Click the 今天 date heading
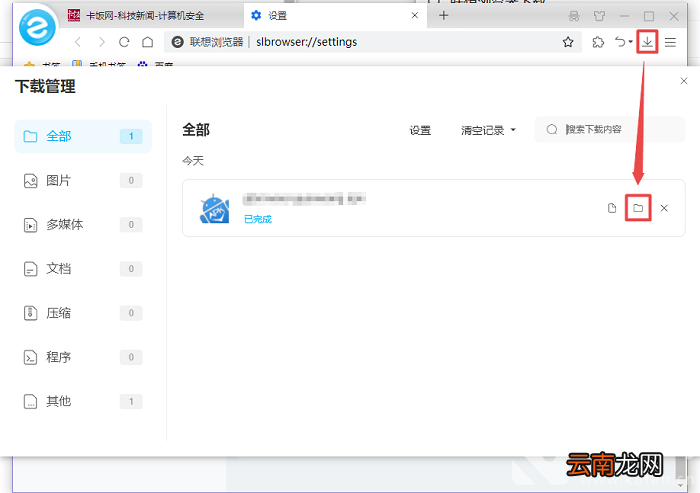 tap(193, 161)
